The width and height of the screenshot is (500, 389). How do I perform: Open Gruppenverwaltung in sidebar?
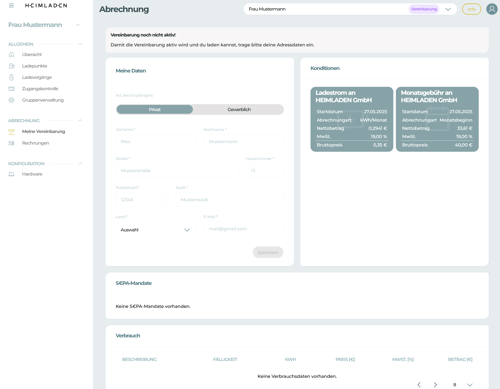coord(43,100)
